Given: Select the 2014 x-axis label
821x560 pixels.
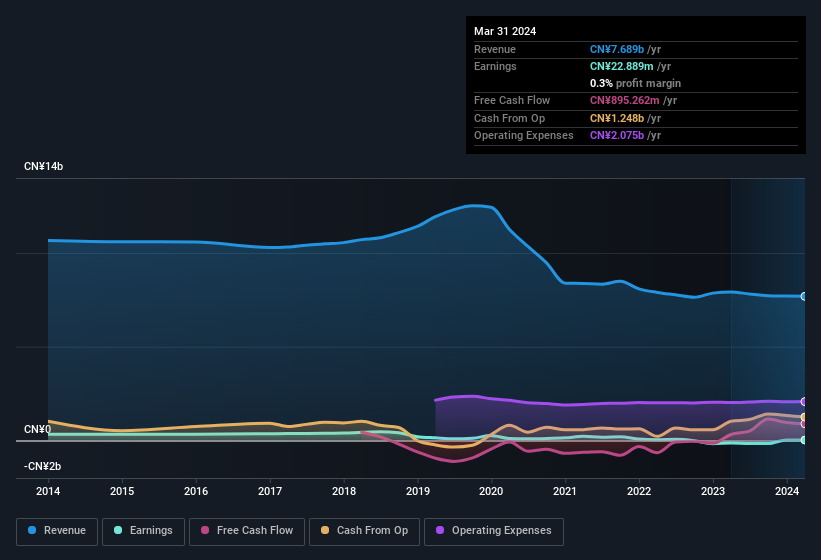Looking at the screenshot, I should click(48, 491).
